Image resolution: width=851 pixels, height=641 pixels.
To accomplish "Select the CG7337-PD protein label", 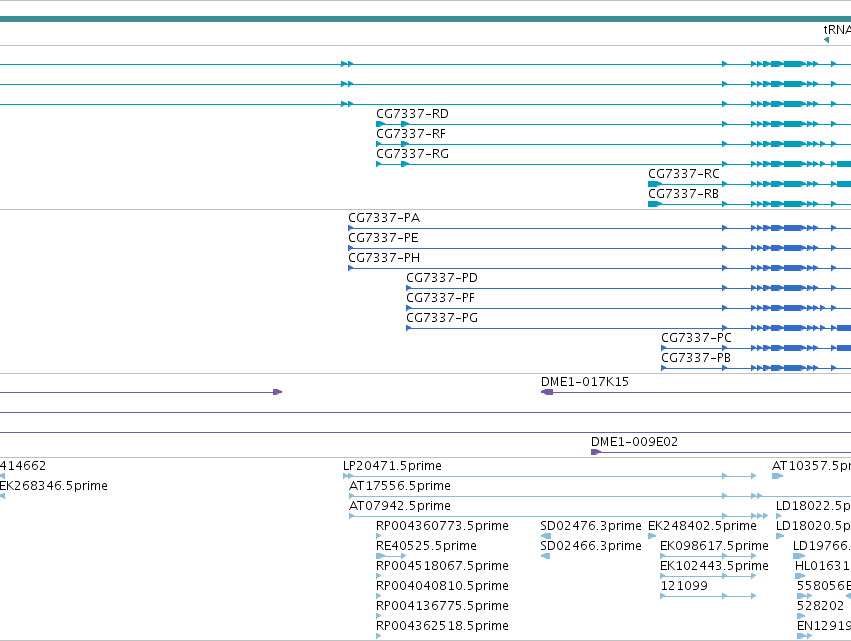I will click(442, 278).
